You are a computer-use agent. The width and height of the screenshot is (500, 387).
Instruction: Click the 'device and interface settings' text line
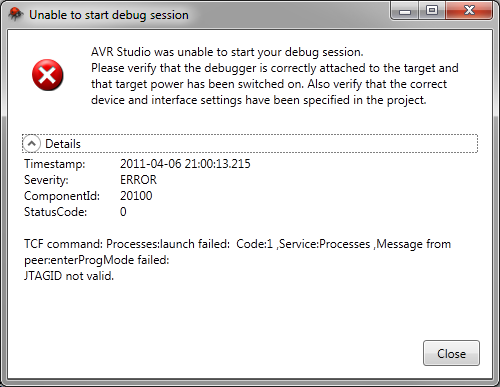[x=259, y=100]
